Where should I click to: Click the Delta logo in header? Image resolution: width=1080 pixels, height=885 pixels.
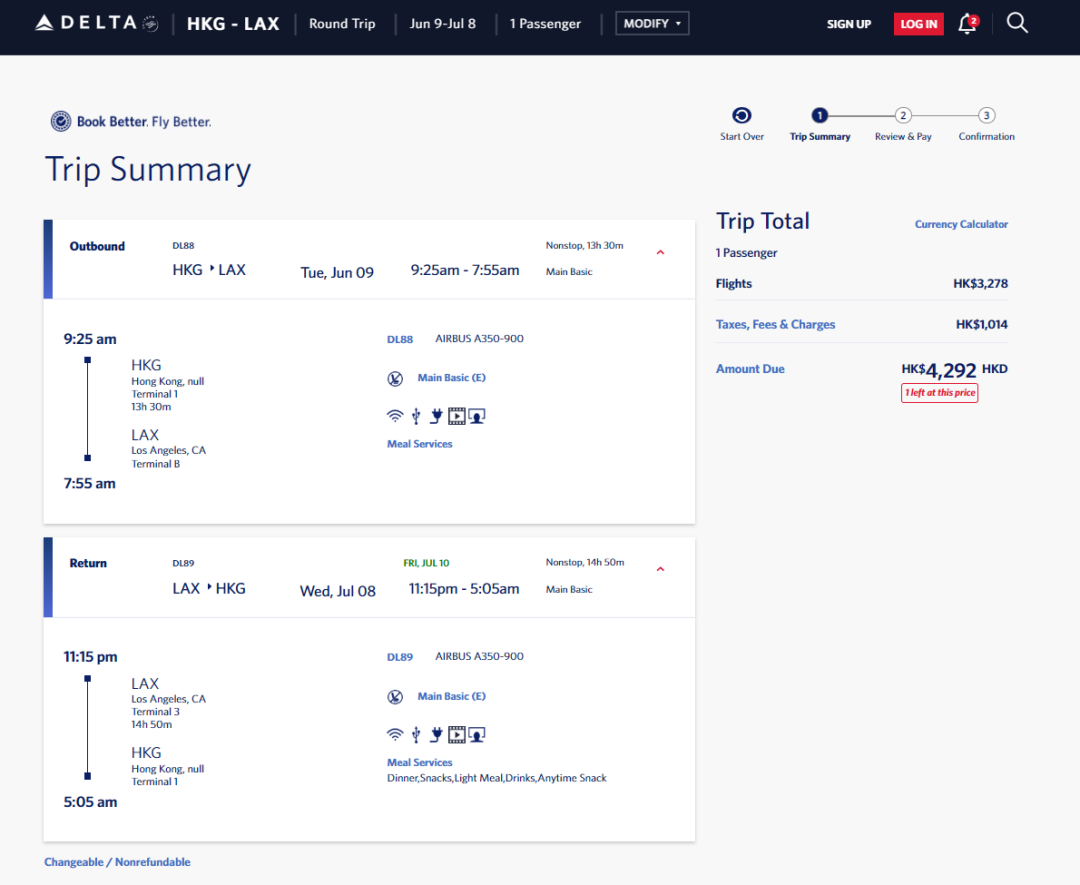tap(96, 23)
